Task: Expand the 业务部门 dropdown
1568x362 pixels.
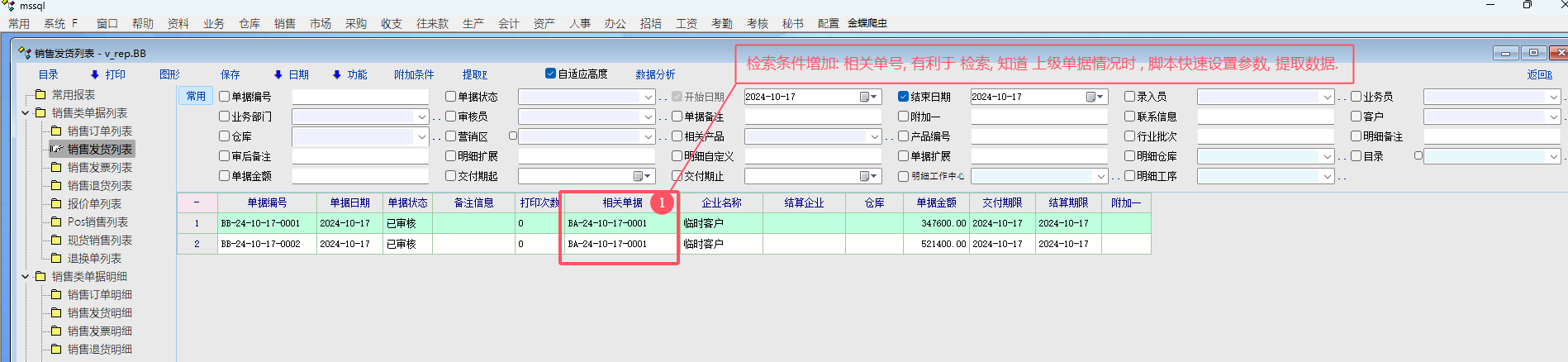Action: pyautogui.click(x=421, y=117)
